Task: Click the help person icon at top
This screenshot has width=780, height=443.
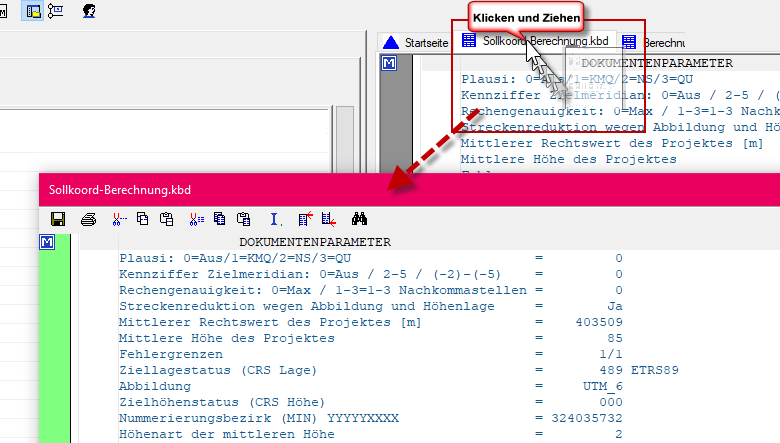Action: tap(90, 11)
